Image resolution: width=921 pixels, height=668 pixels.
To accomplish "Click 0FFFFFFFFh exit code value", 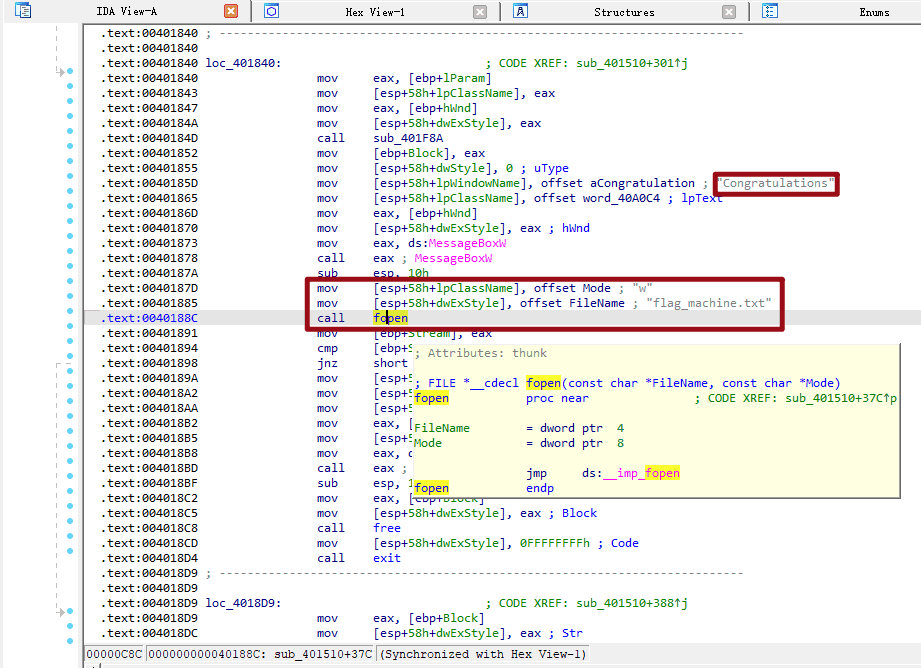I will point(555,543).
